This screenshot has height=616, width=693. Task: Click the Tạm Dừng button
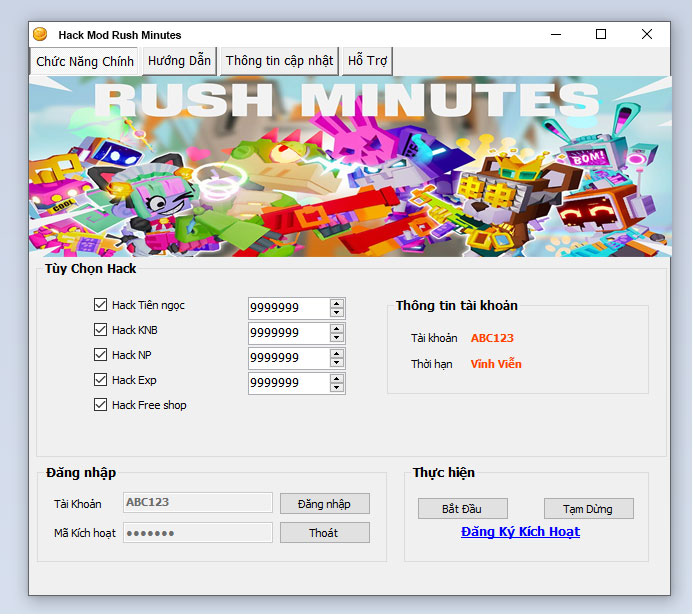pos(589,509)
